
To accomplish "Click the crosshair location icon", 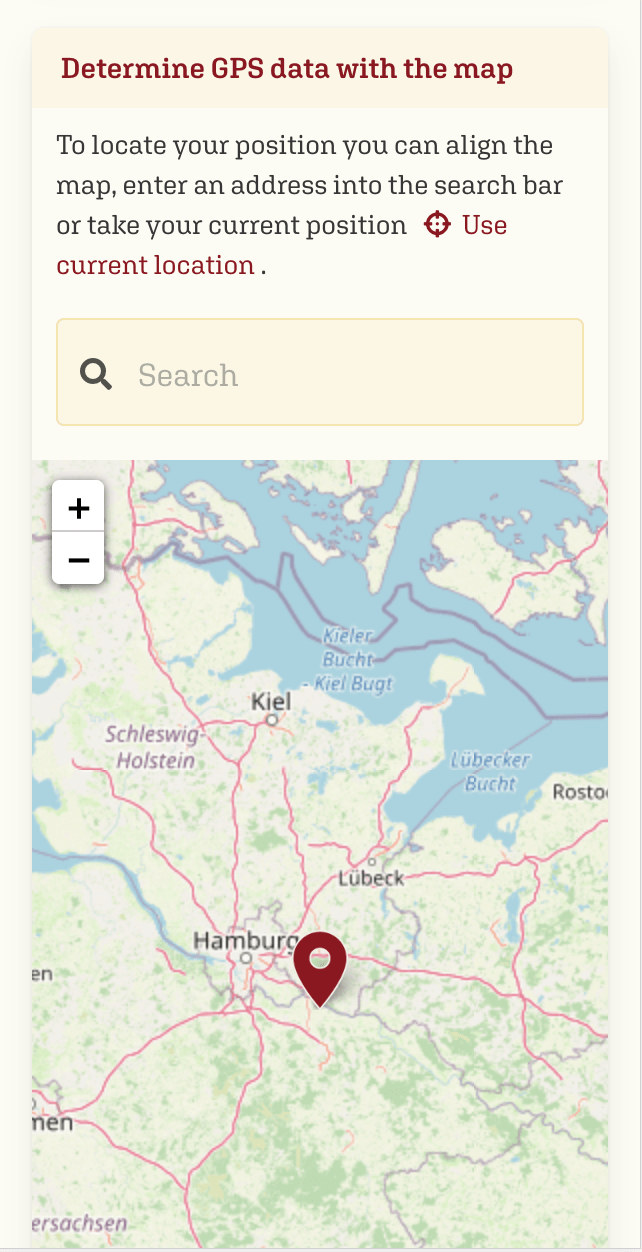I will click(x=437, y=225).
